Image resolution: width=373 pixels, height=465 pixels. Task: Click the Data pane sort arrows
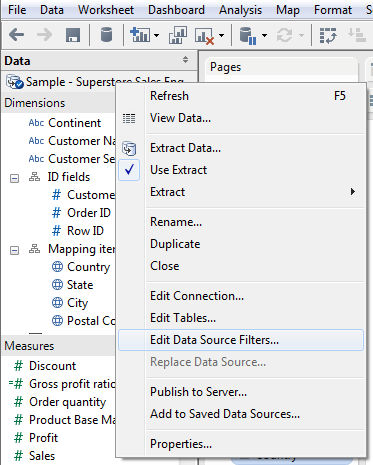(185, 60)
